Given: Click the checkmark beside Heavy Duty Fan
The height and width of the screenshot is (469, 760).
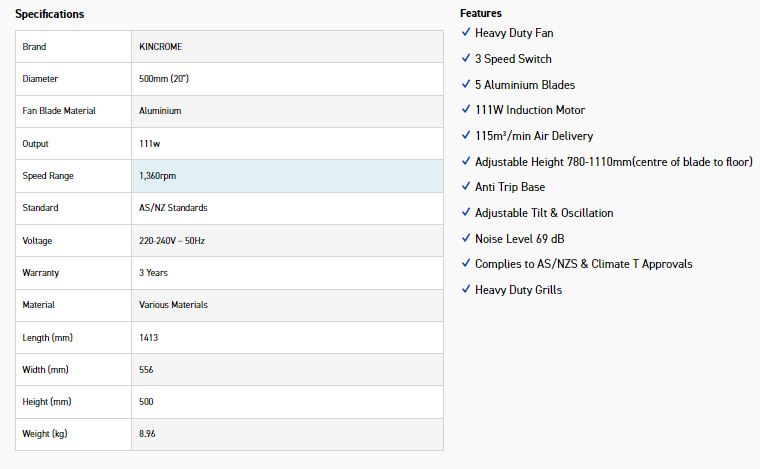Looking at the screenshot, I should click(466, 33).
